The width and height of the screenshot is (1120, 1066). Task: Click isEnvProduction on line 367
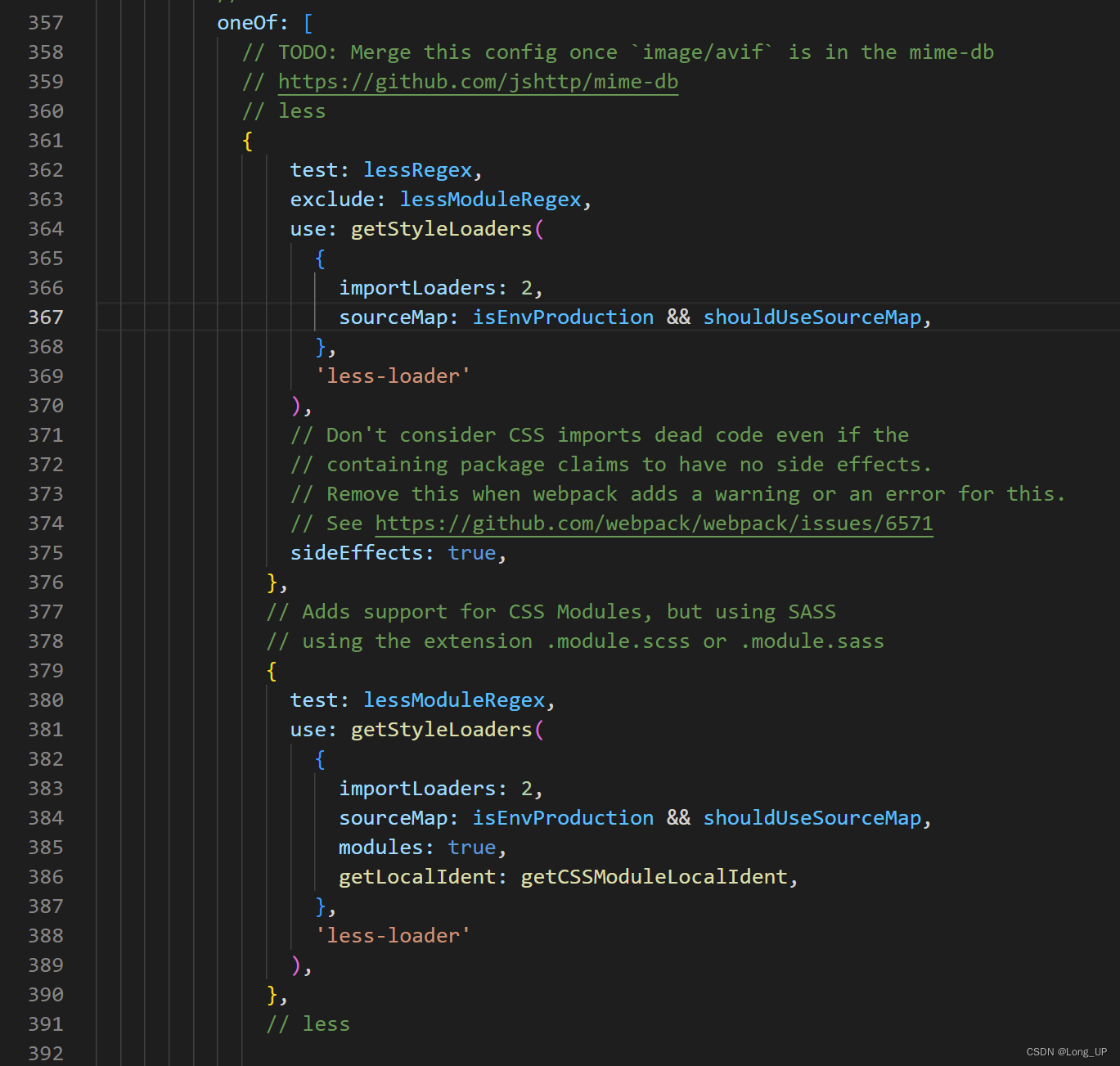point(563,317)
